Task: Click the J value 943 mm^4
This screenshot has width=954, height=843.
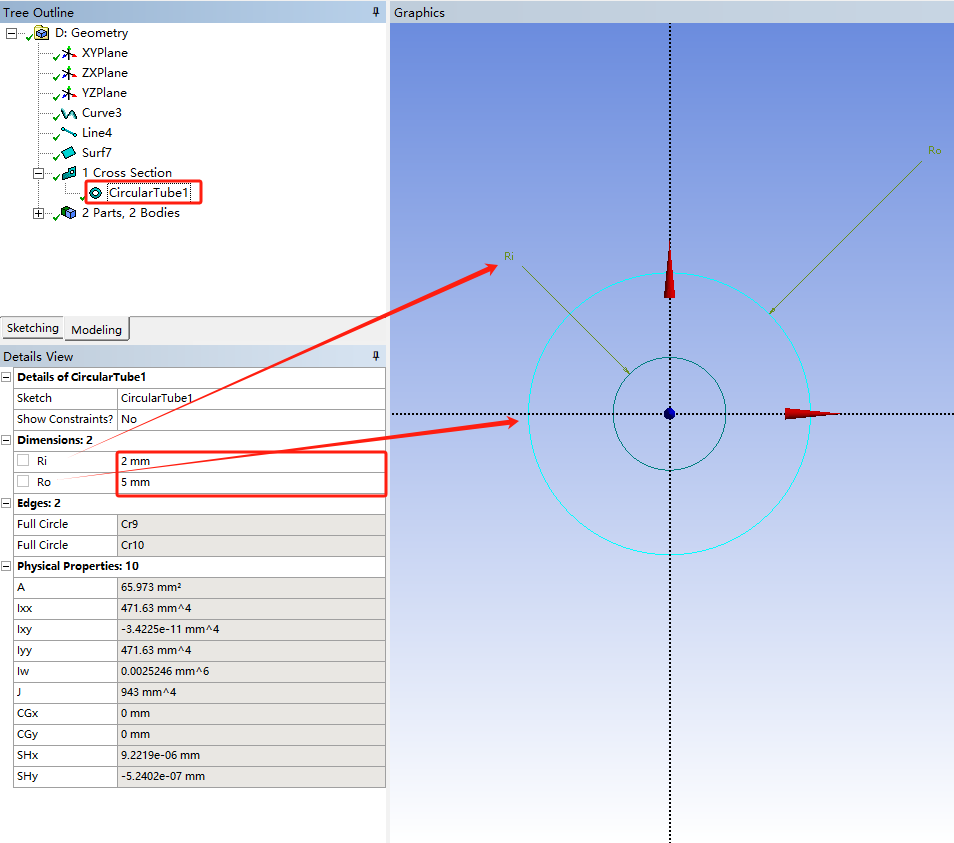Action: tap(251, 692)
